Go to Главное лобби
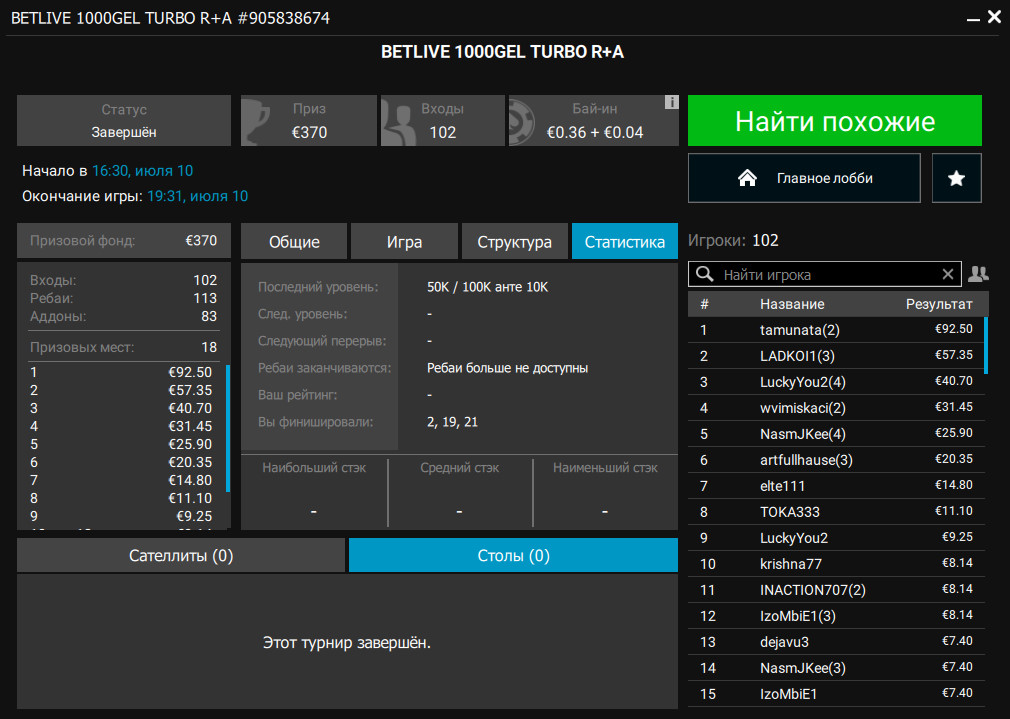Viewport: 1010px width, 719px height. [805, 178]
